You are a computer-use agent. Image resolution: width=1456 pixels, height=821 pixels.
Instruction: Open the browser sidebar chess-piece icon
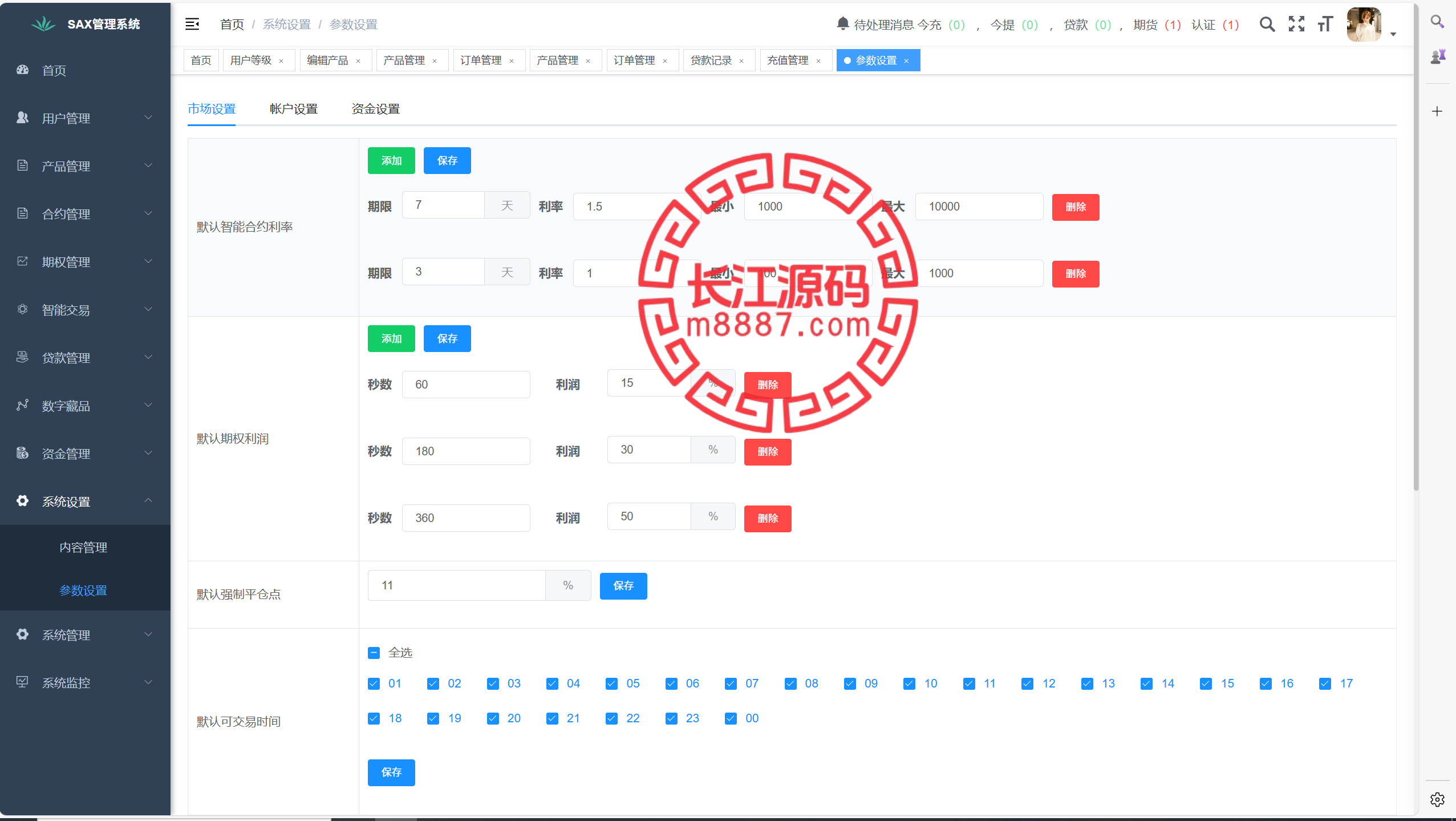click(1437, 56)
